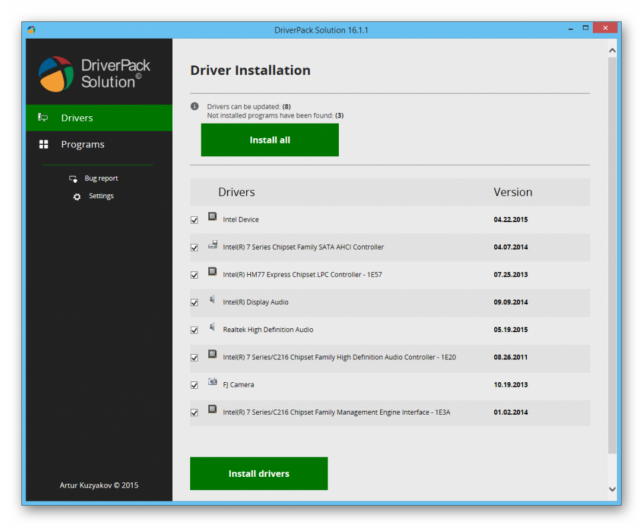The height and width of the screenshot is (527, 643).
Task: Click the DriverPack Solution logo
Action: [x=95, y=74]
